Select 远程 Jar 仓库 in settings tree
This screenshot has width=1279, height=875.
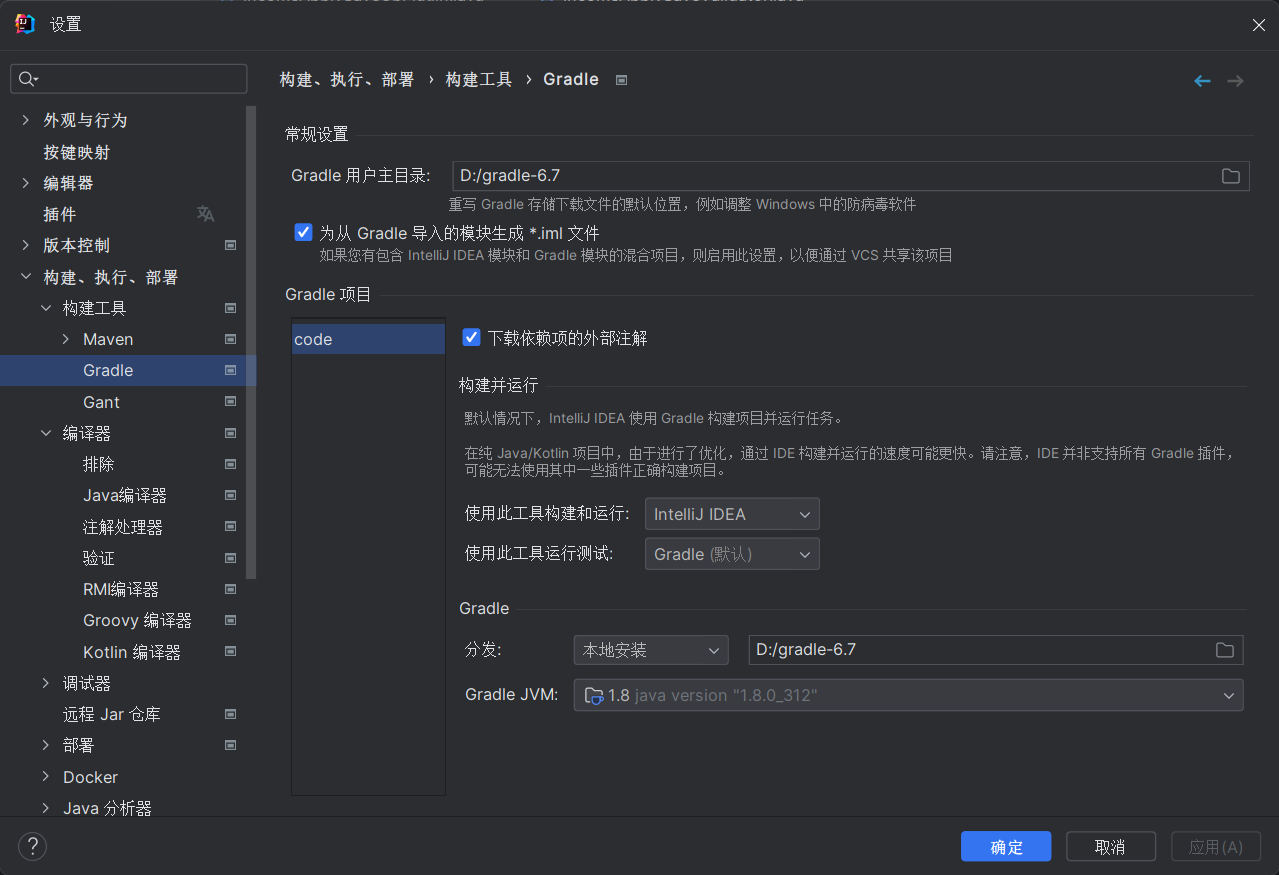click(x=112, y=714)
